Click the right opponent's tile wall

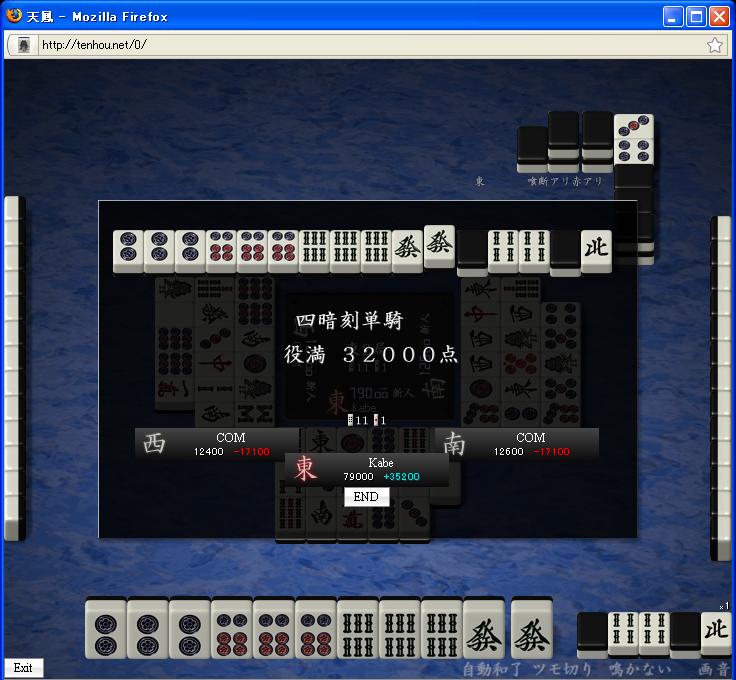click(723, 389)
